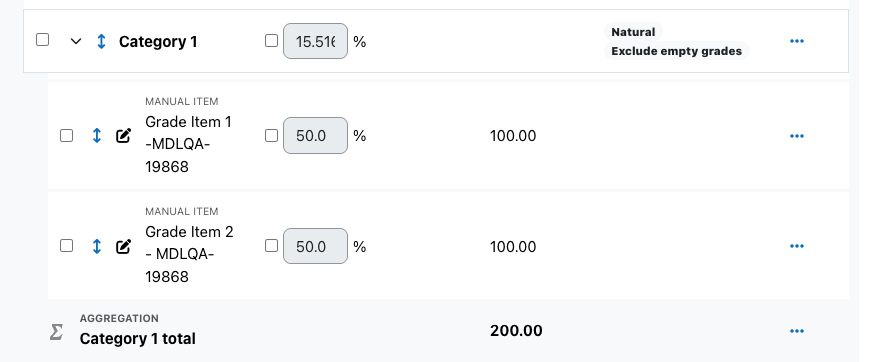Viewport: 873px width, 362px height.
Task: Click the move icon for Grade Item 1
Action: (x=96, y=136)
